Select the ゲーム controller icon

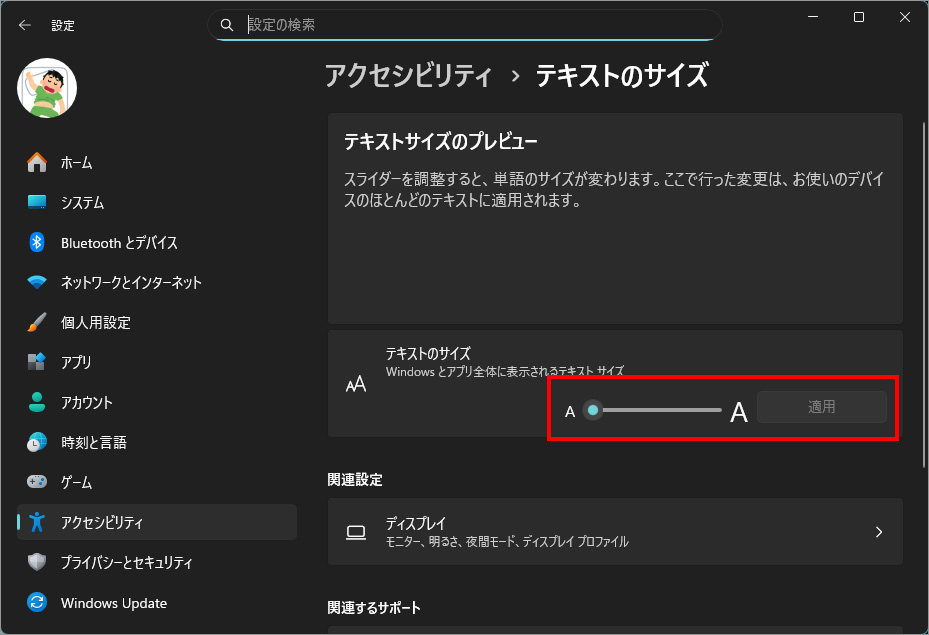click(x=37, y=482)
